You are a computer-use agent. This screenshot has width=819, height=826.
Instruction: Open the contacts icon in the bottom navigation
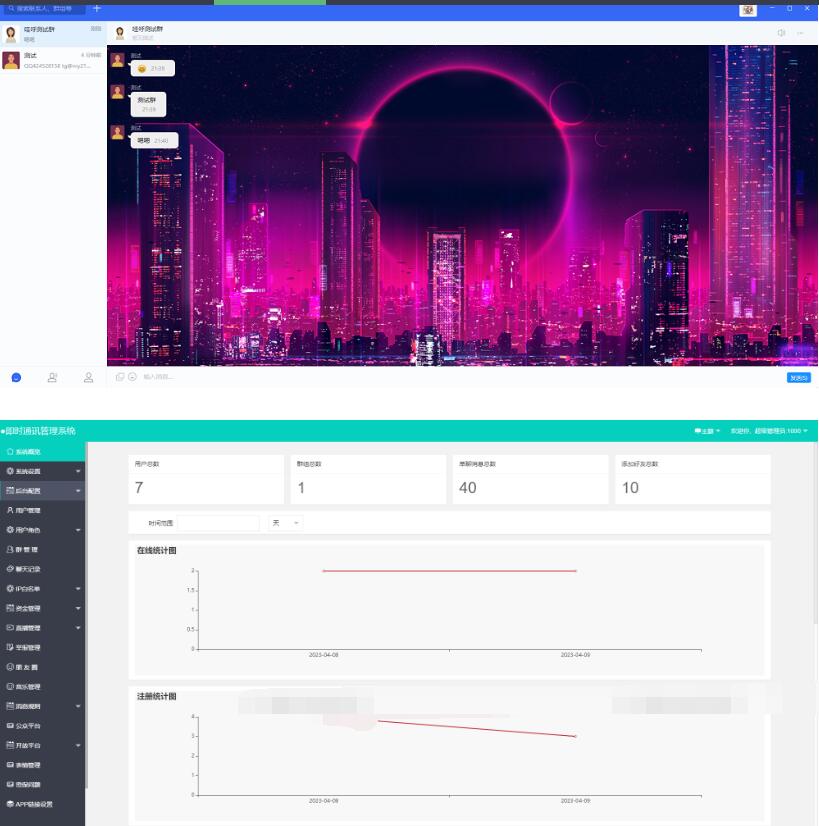pyautogui.click(x=52, y=377)
